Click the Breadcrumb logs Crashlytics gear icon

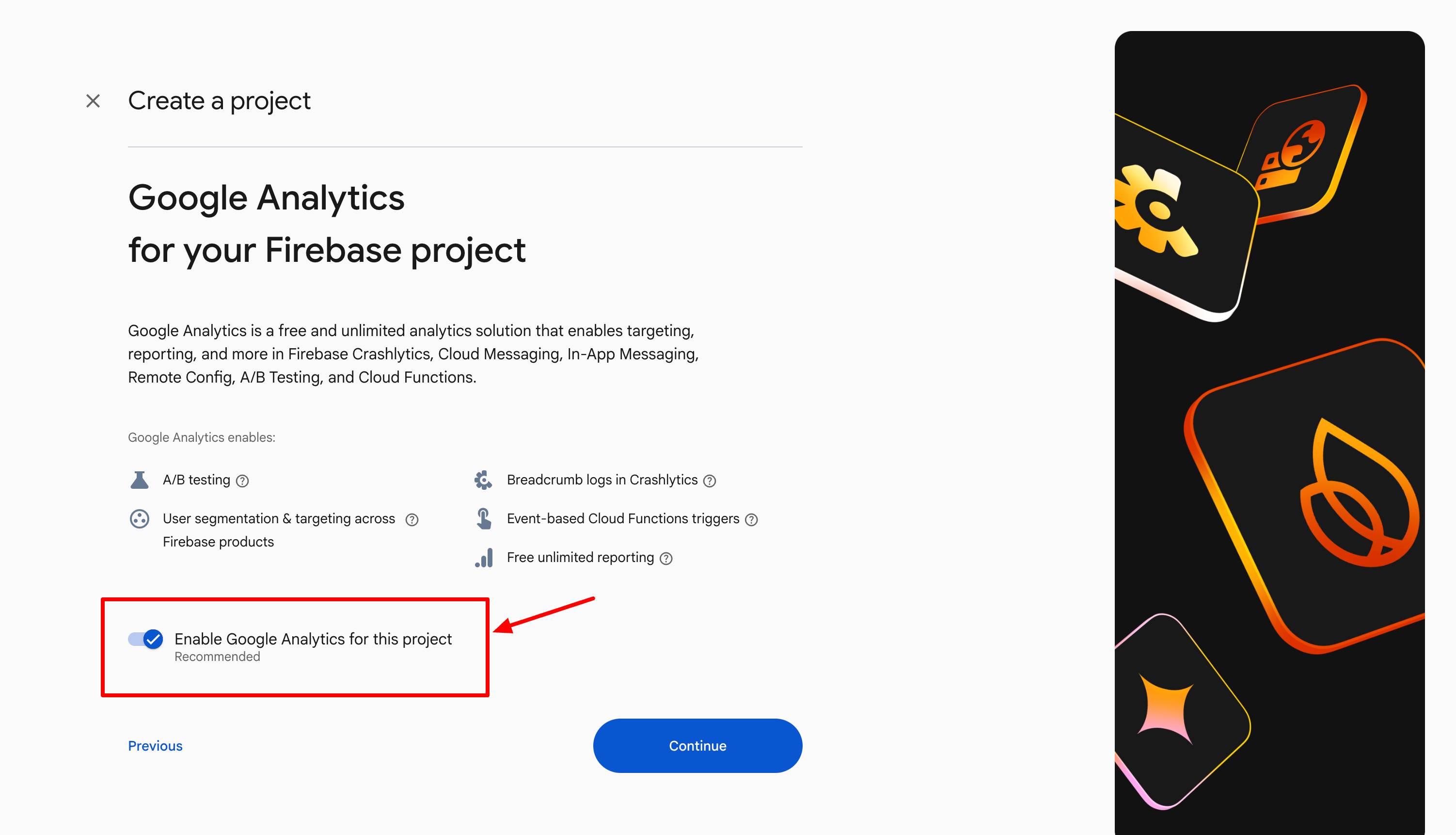pos(483,480)
